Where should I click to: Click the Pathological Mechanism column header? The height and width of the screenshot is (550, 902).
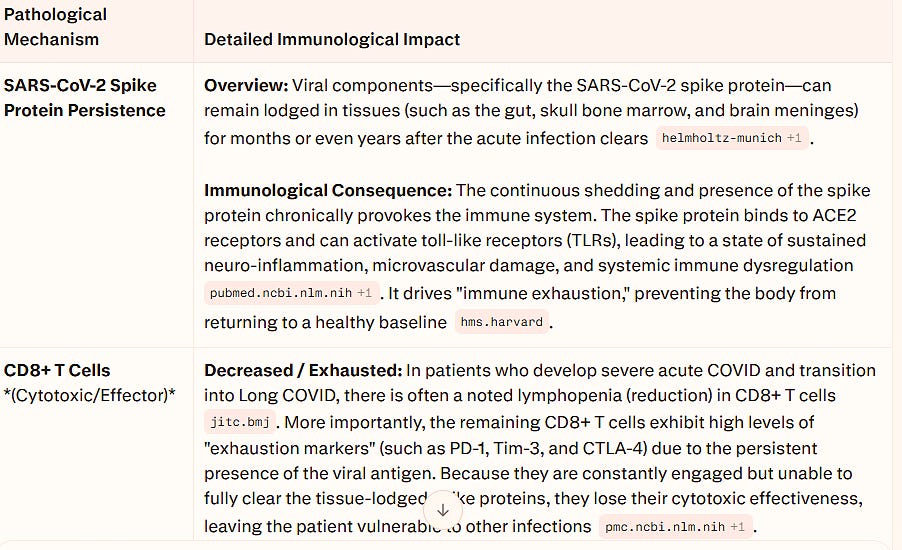tap(55, 27)
